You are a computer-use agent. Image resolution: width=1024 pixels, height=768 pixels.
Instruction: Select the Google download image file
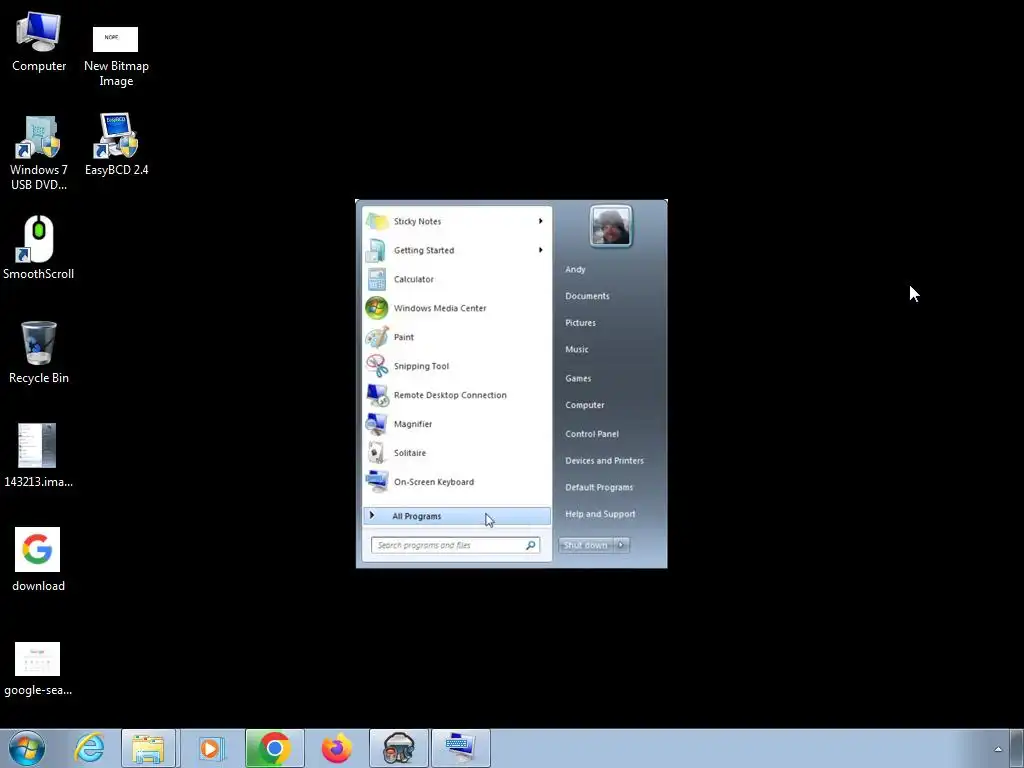point(38,560)
